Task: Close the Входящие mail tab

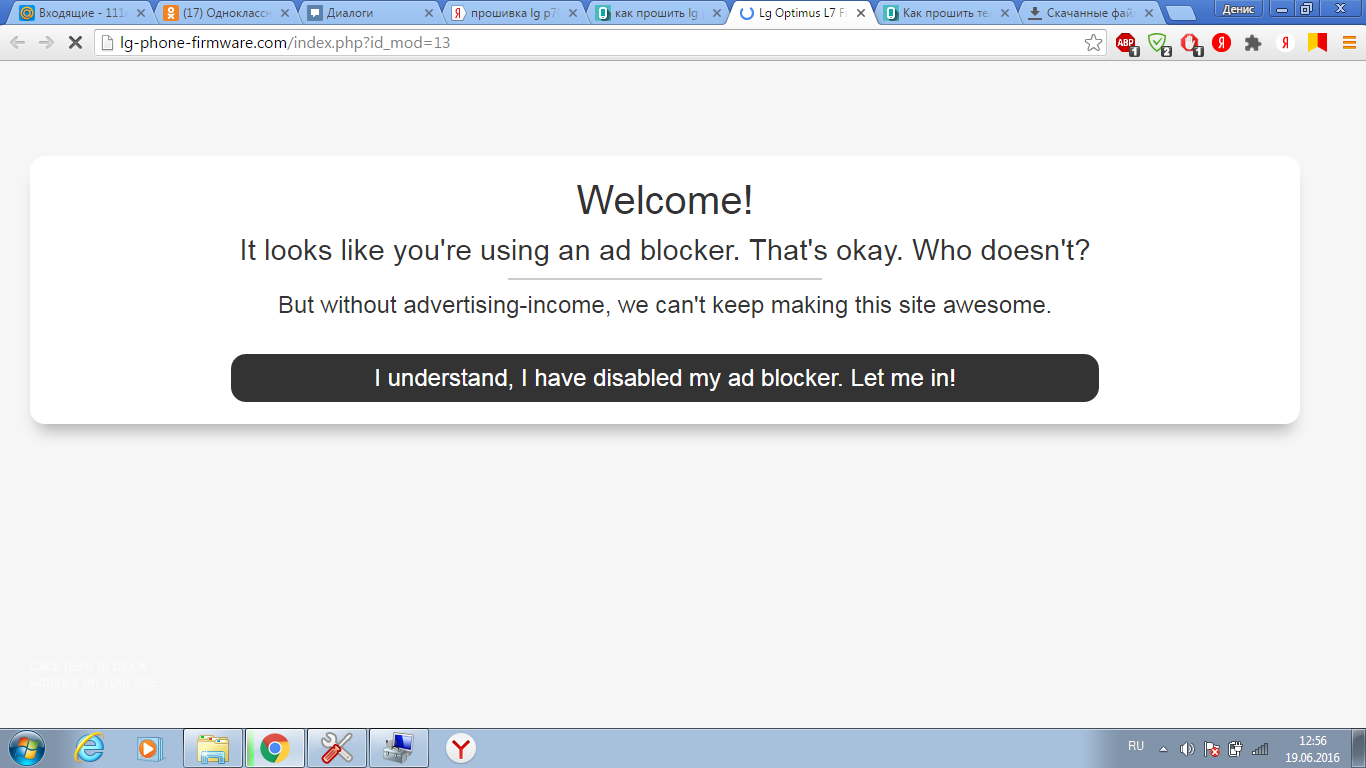Action: (x=141, y=14)
